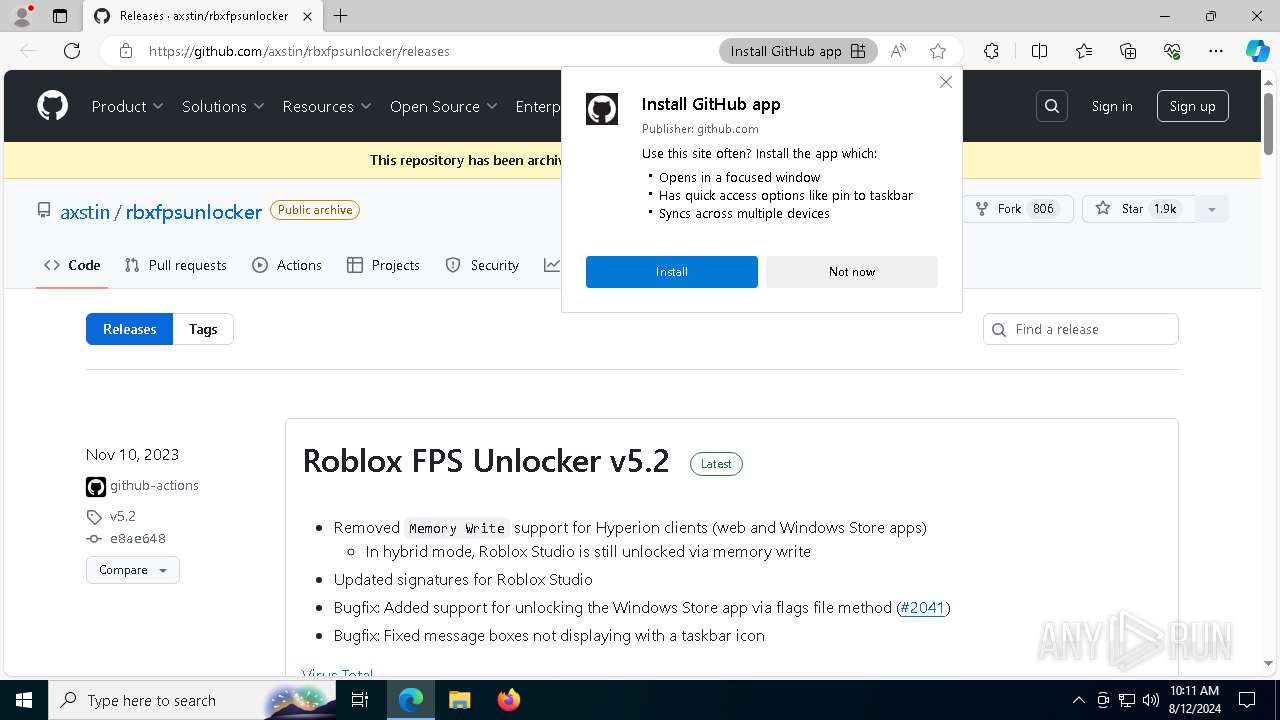This screenshot has height=720, width=1280.
Task: Switch to the Projects tab
Action: pyautogui.click(x=383, y=265)
